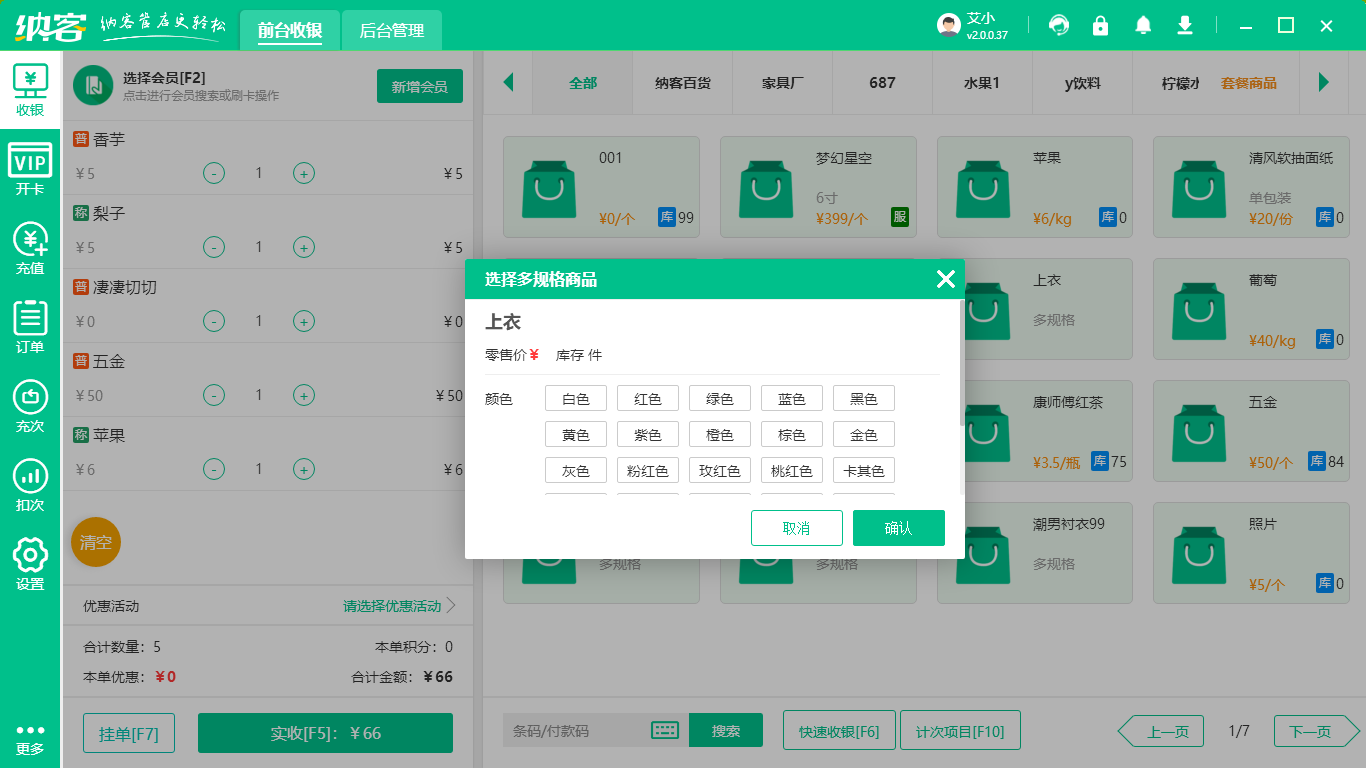Switch to the 后台管理 tab

(x=392, y=31)
